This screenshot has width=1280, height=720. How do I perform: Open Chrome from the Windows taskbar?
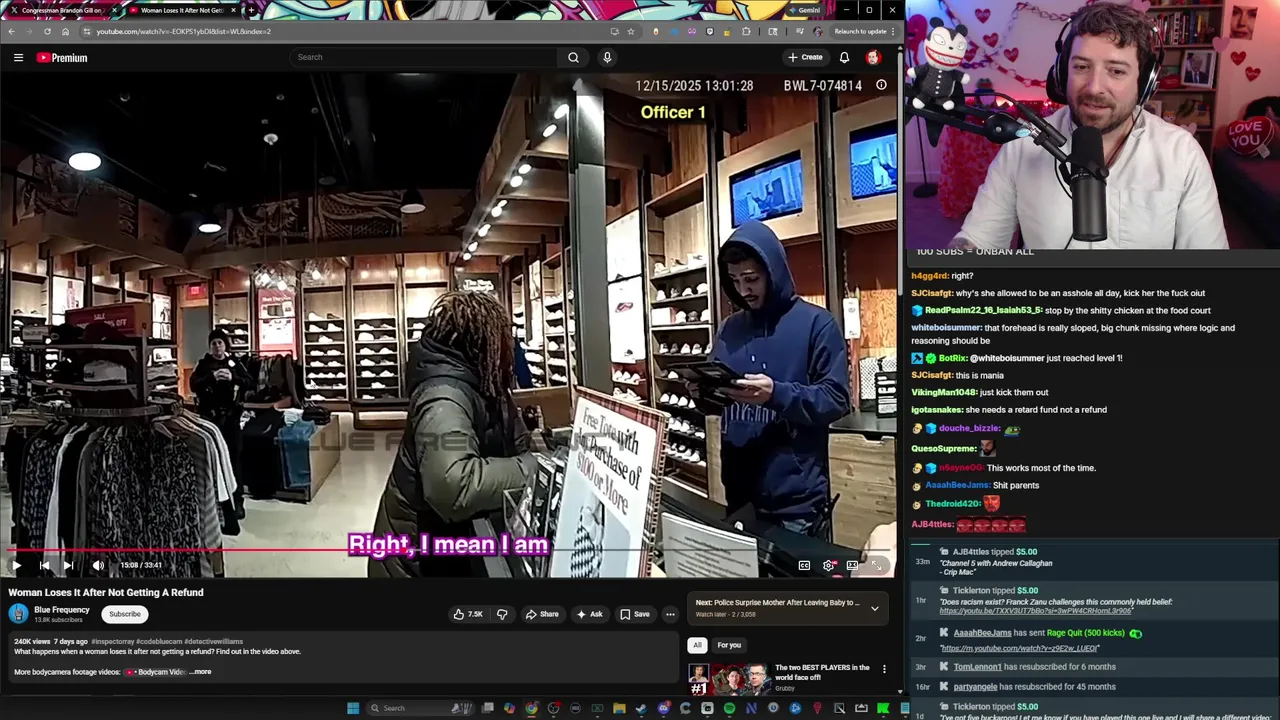point(531,708)
